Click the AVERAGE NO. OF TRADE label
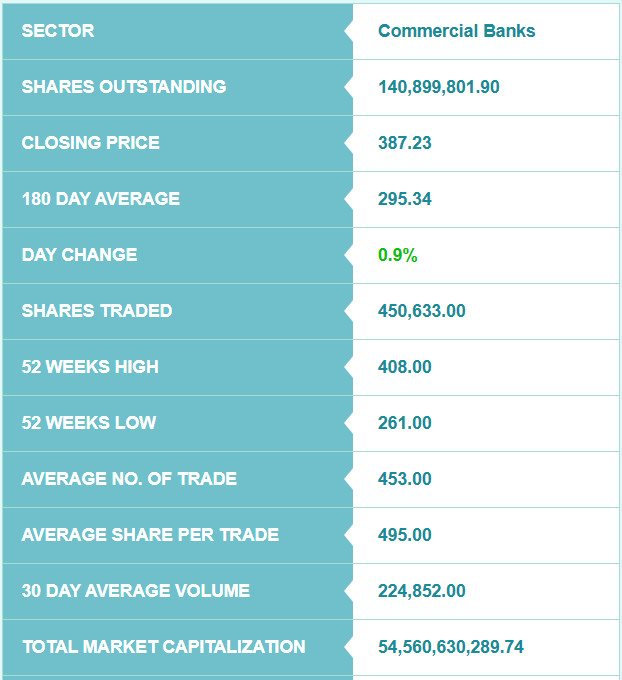Screen dimensions: 622x680 tap(129, 478)
